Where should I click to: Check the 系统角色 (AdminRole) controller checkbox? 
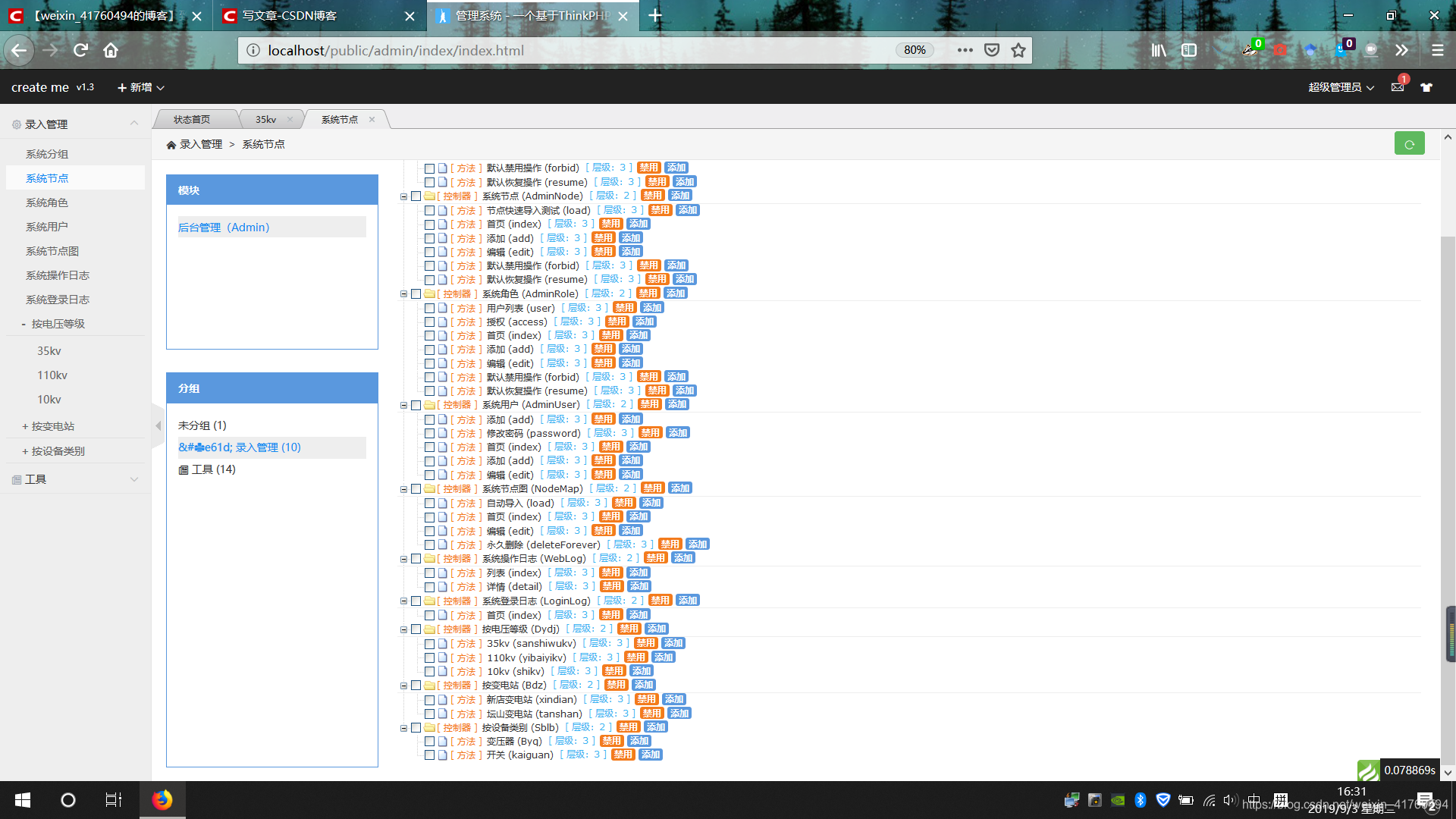[x=416, y=294]
